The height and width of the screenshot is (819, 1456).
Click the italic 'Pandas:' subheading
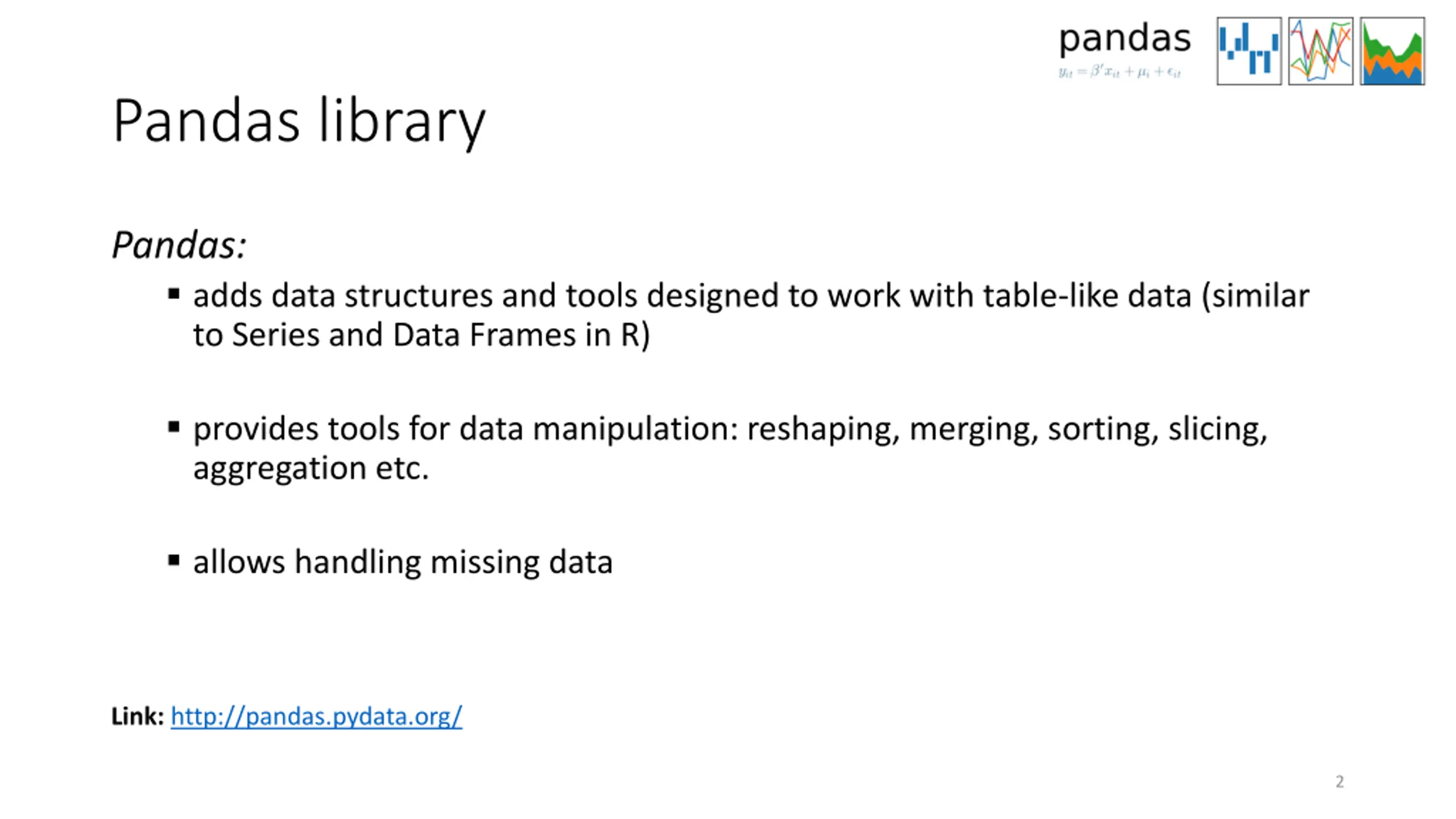tap(179, 245)
